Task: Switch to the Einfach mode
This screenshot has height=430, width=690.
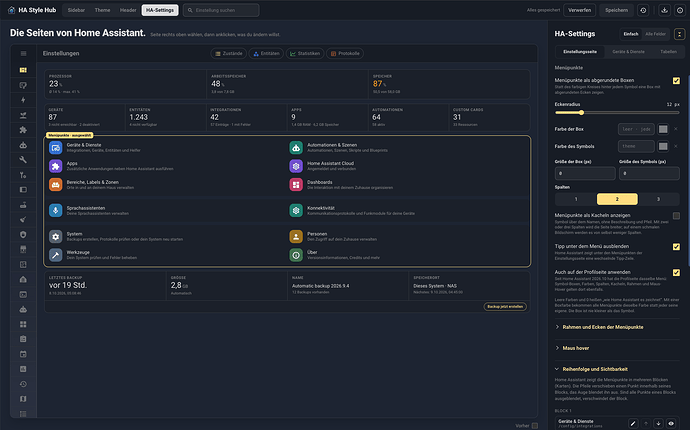Action: (x=631, y=34)
